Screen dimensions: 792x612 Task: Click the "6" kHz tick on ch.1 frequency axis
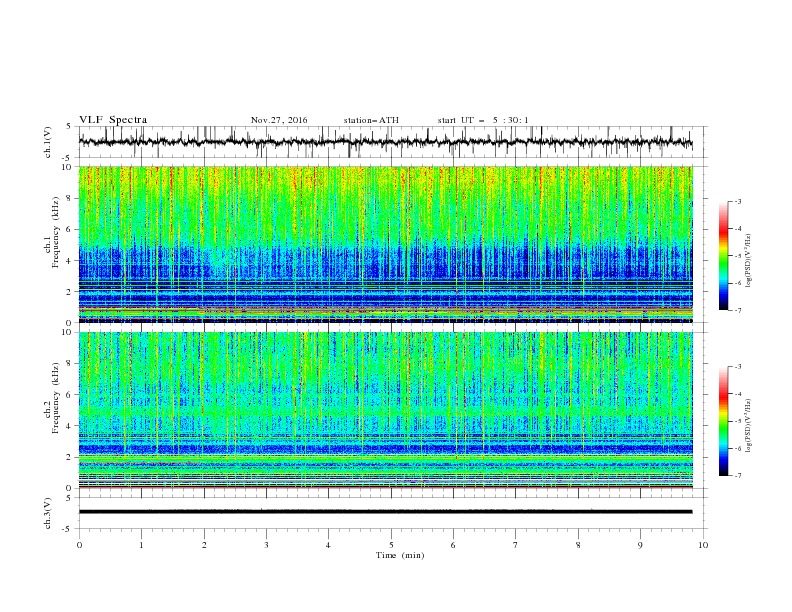point(71,229)
